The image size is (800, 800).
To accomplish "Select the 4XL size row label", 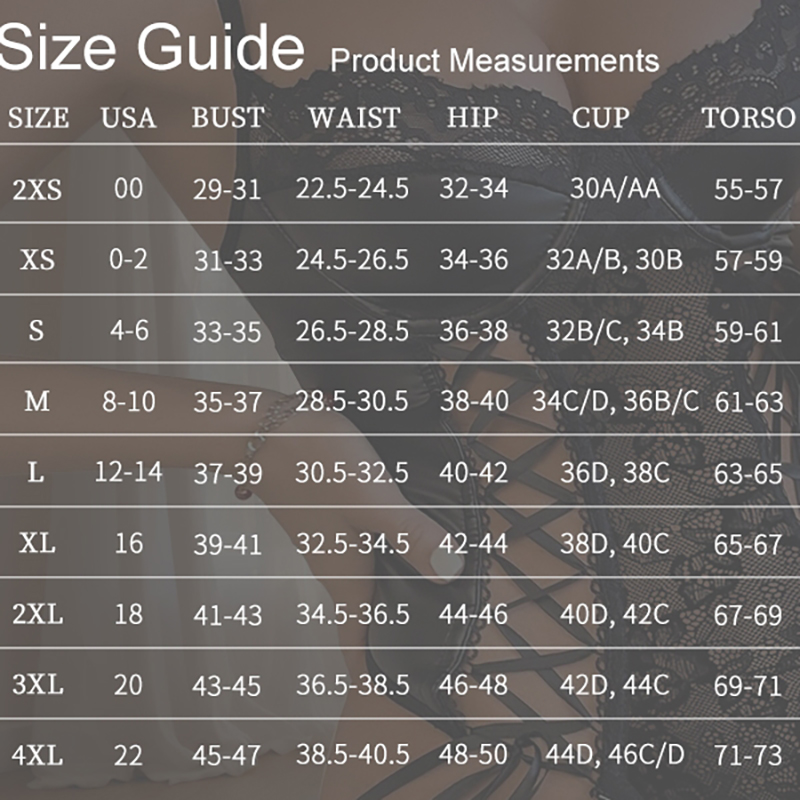I will (38, 756).
